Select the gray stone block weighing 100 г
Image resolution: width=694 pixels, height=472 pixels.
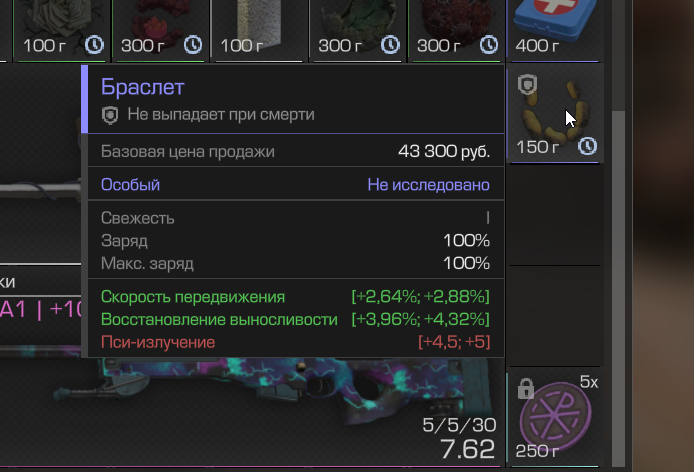[257, 30]
